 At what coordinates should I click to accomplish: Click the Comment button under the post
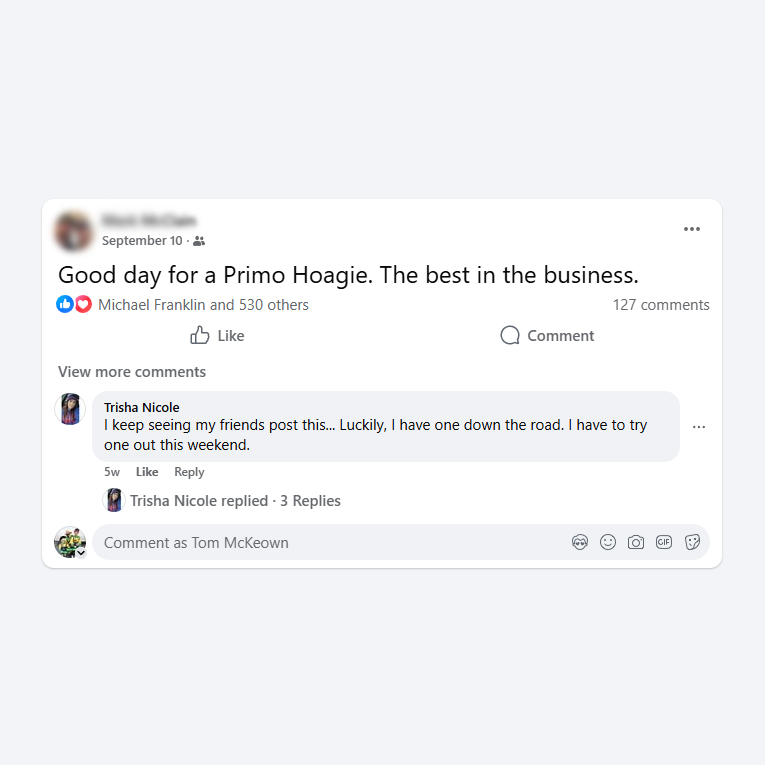point(547,336)
